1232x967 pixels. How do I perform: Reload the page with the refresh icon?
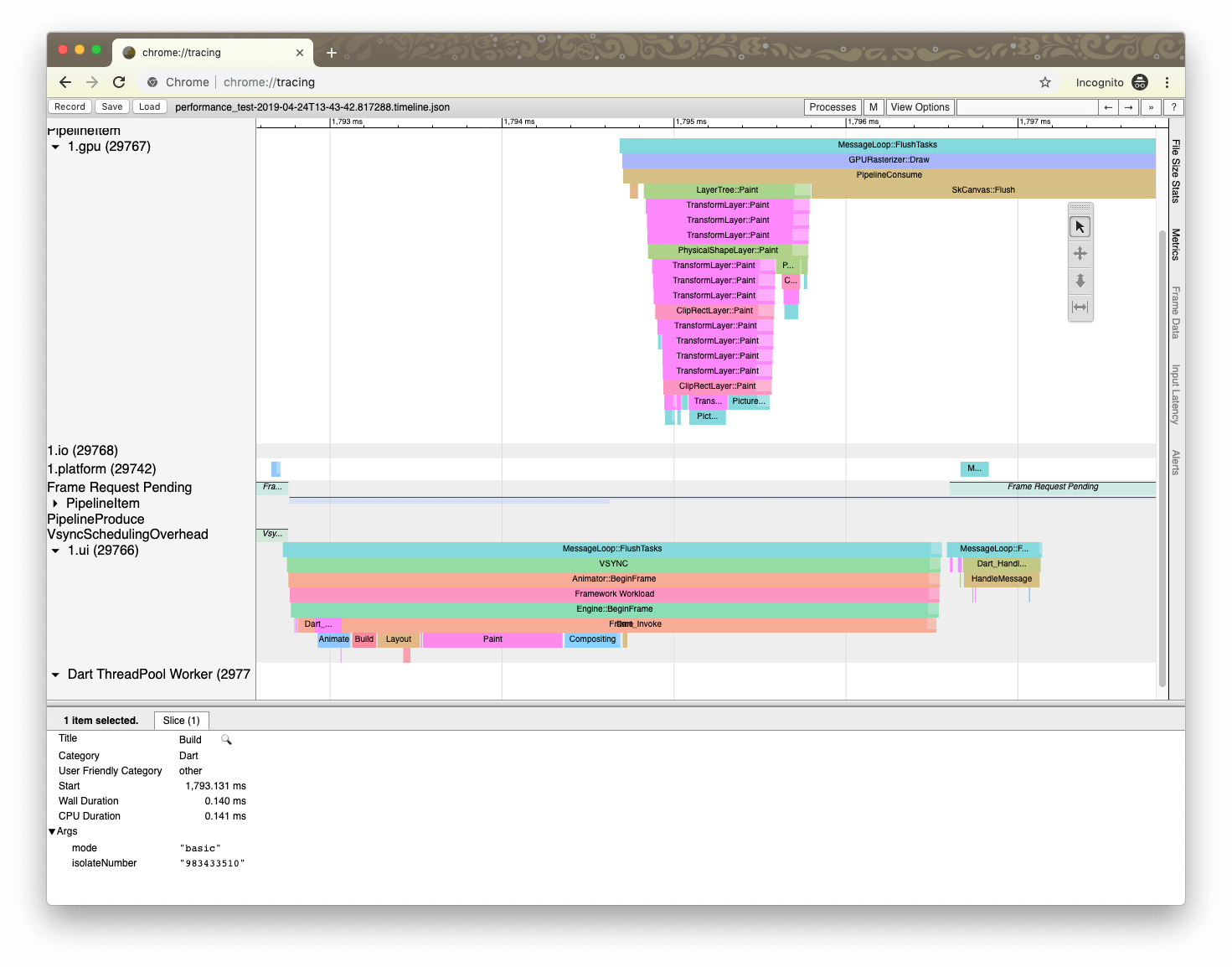point(119,82)
